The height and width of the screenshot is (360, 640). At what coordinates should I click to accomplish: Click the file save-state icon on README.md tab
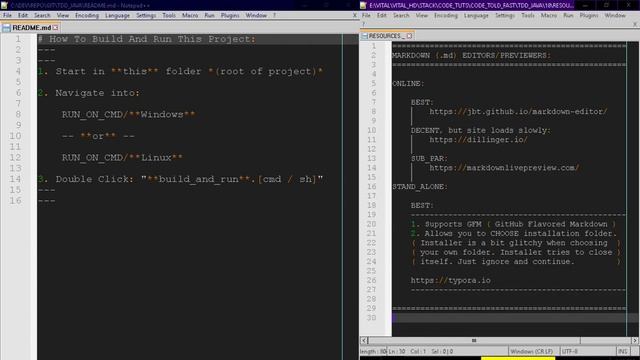[6, 28]
